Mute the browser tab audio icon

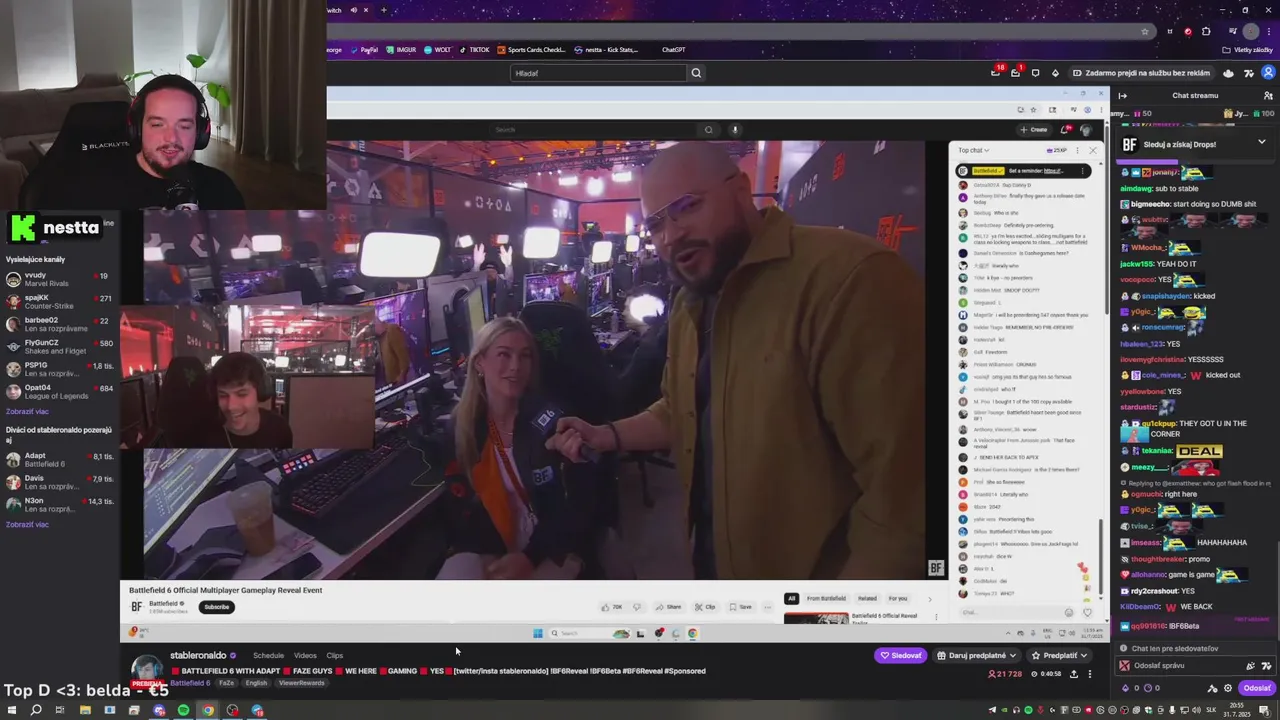click(x=352, y=10)
